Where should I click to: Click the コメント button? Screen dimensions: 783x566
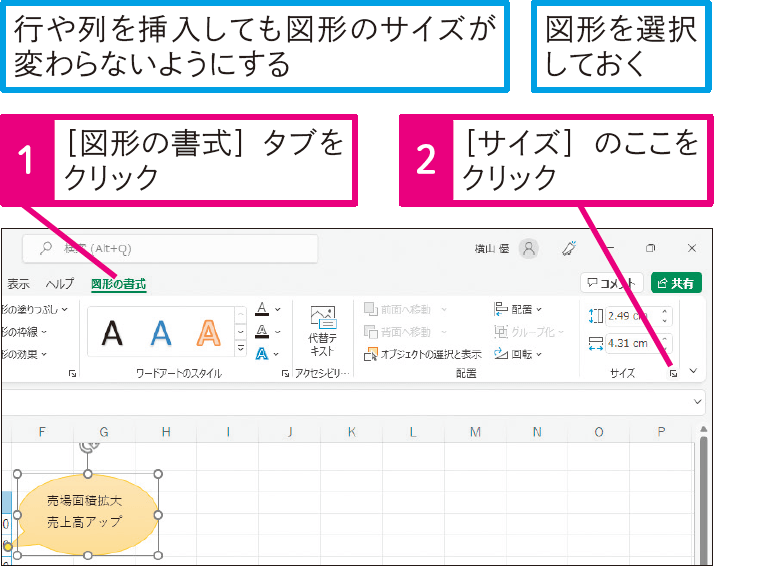[x=611, y=283]
